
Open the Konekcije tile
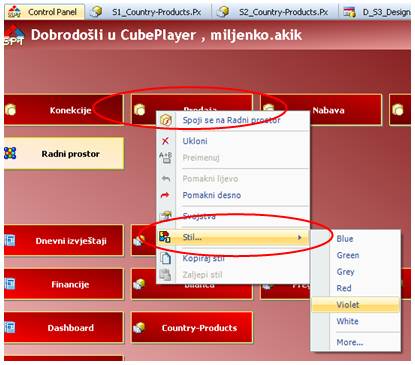point(64,110)
